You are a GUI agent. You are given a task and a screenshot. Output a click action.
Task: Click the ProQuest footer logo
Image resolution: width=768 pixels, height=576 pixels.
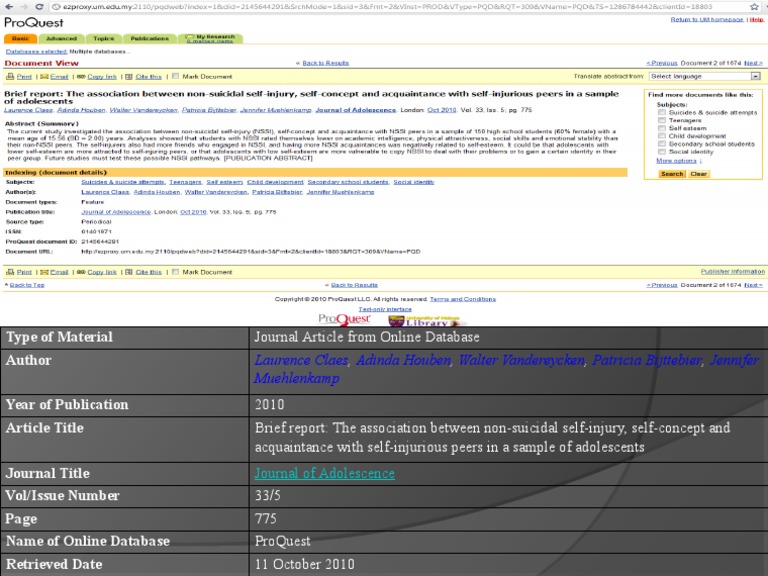(344, 319)
